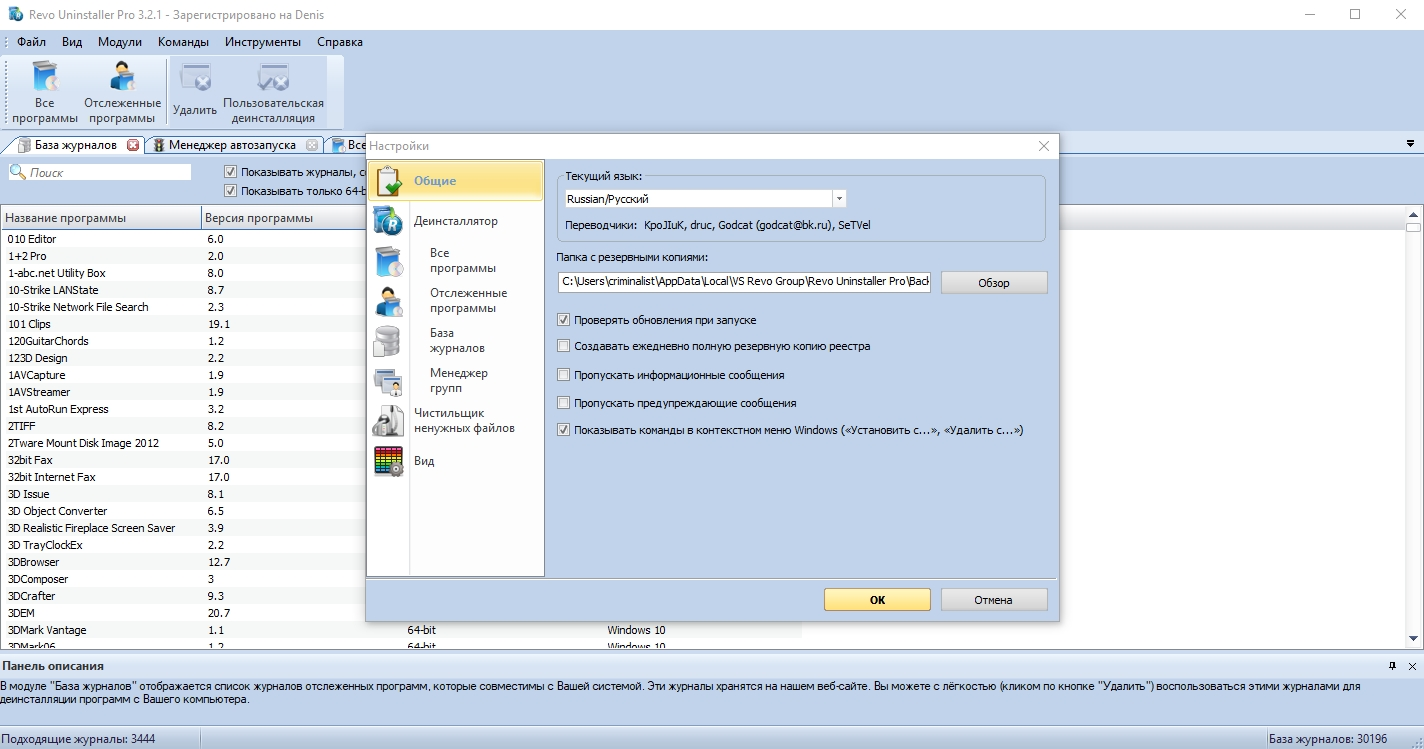Click the 'Все программы' icon in settings sidebar
Viewport: 1424px width, 749px height.
tap(388, 261)
